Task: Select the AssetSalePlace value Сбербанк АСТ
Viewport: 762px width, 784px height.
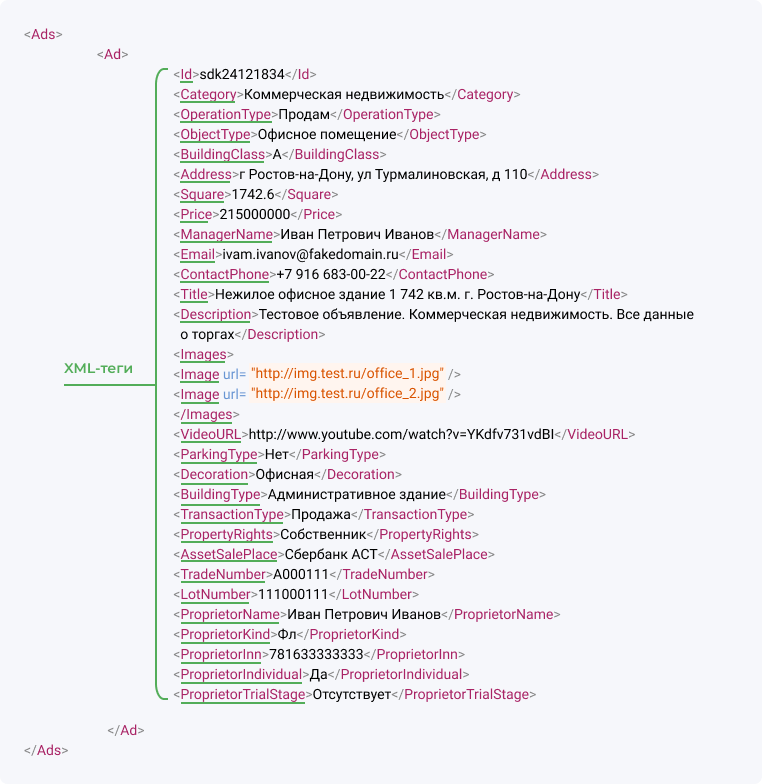Action: click(330, 554)
